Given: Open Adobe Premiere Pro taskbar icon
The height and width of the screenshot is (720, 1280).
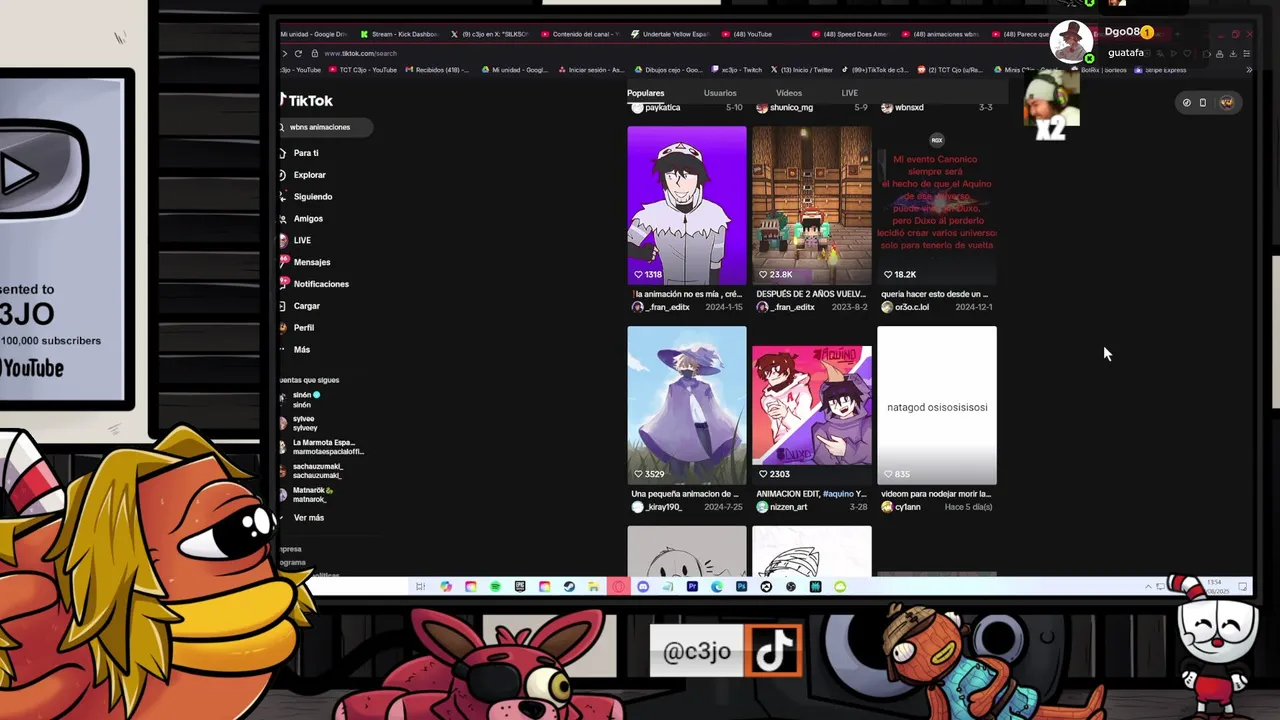Looking at the screenshot, I should (692, 587).
